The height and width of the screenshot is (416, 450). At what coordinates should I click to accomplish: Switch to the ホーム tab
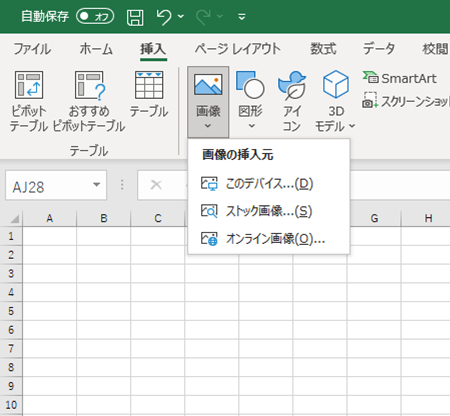[96, 49]
